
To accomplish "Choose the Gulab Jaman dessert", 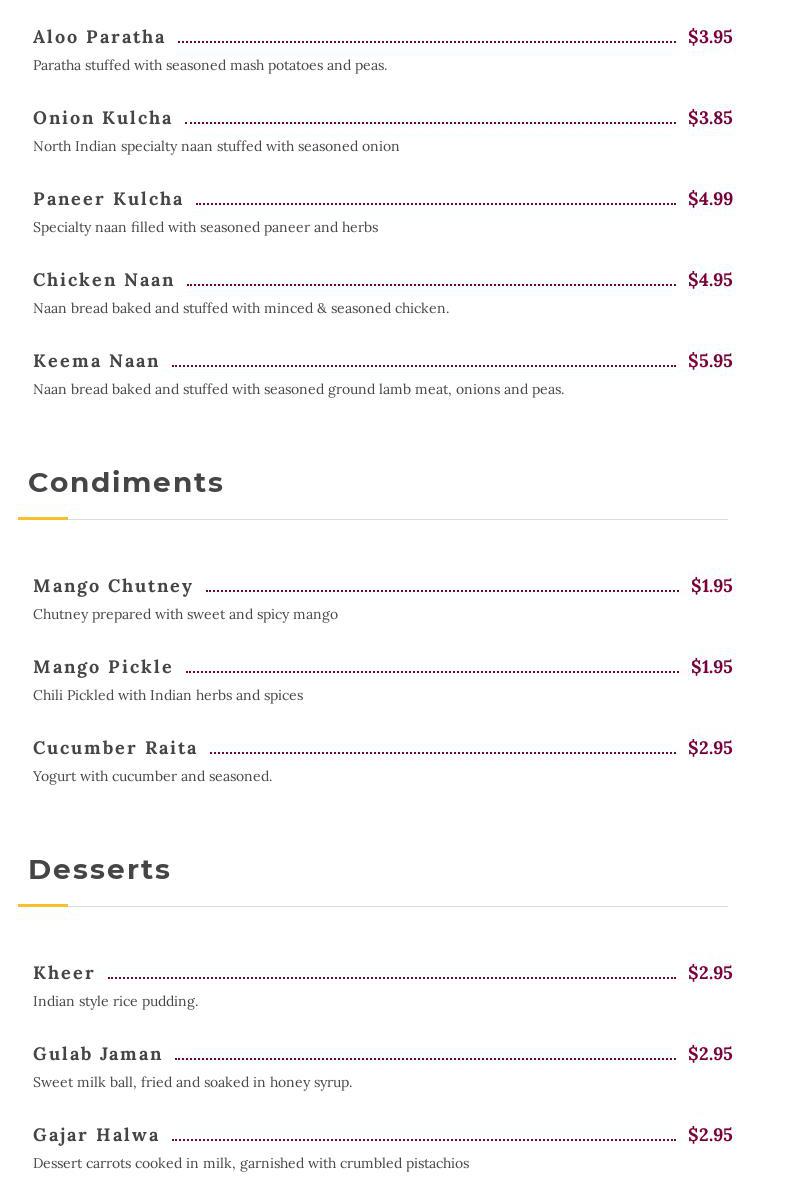I will [x=97, y=1054].
